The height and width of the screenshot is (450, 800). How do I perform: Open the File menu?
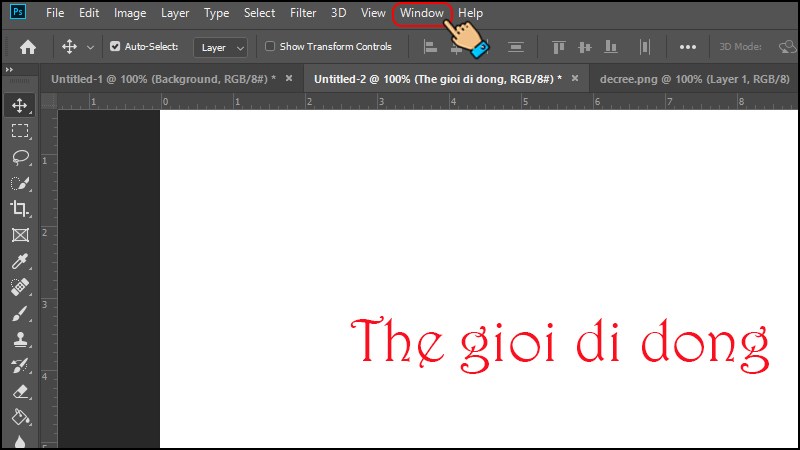[55, 13]
